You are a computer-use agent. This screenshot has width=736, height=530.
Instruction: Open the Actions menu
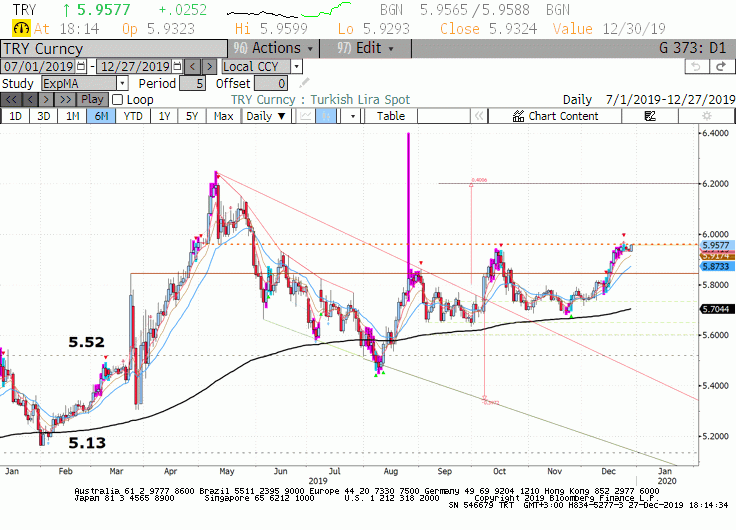(274, 48)
